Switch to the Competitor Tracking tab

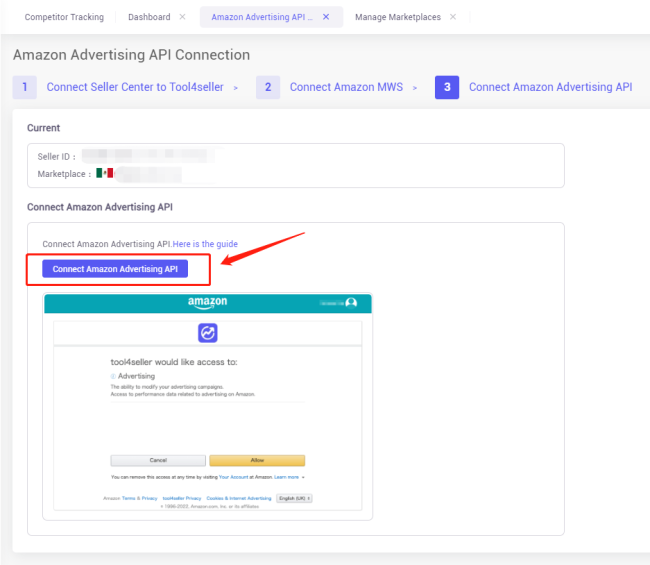64,17
